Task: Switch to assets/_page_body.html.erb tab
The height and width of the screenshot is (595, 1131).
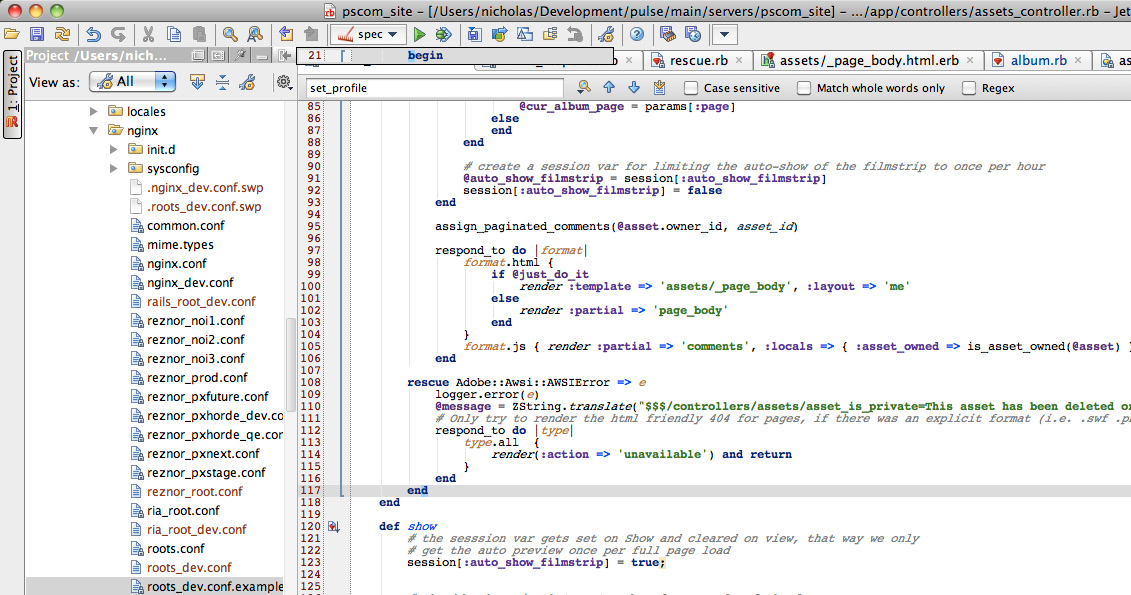Action: pos(869,61)
